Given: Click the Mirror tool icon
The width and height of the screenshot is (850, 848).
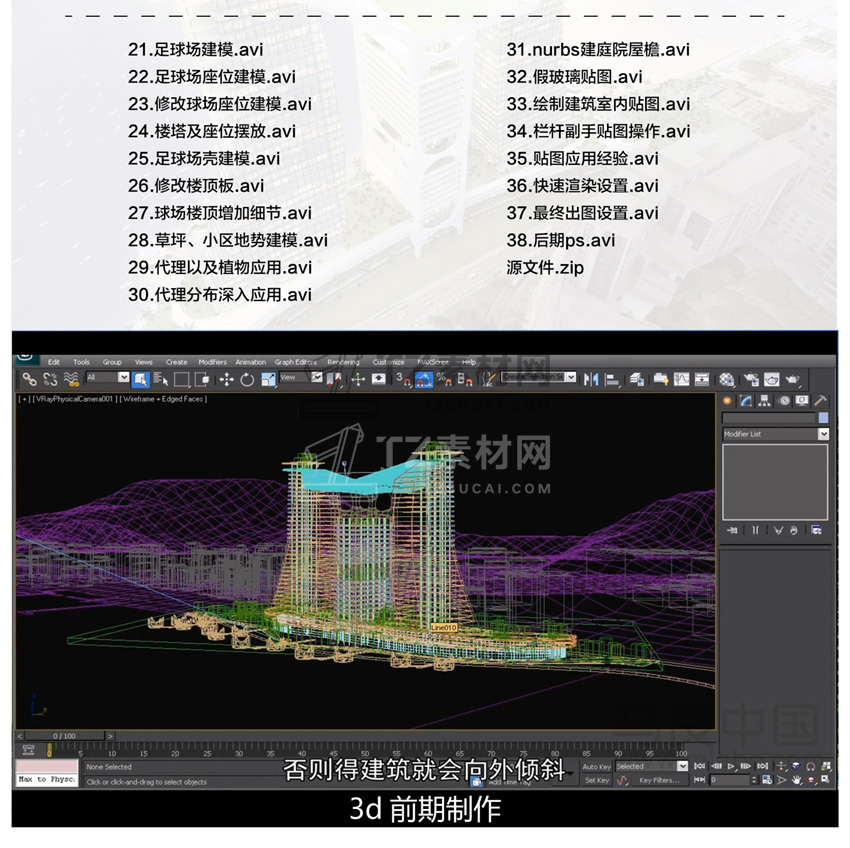Looking at the screenshot, I should pos(591,379).
